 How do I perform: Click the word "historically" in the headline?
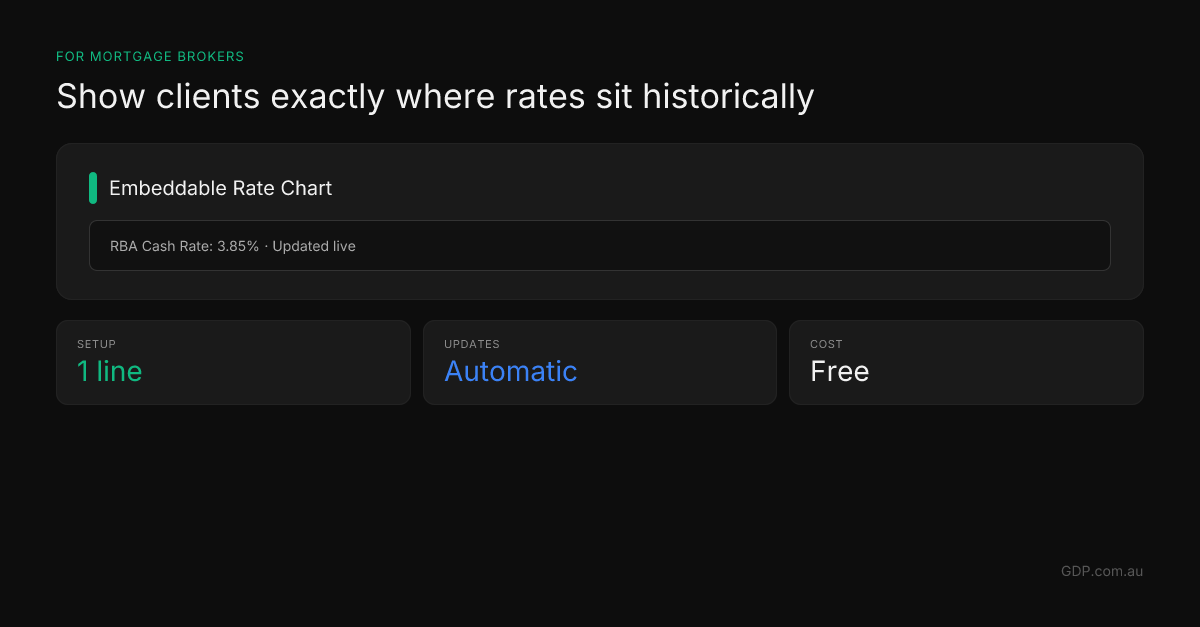pos(728,97)
